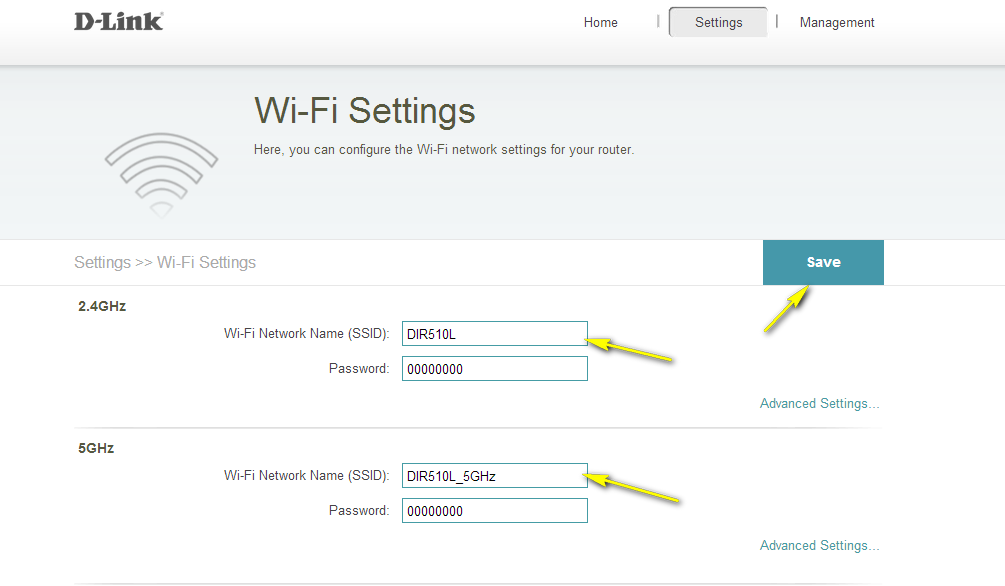Viewport: 1005px width, 586px height.
Task: Click the Wi-Fi configuration description text
Action: [444, 150]
